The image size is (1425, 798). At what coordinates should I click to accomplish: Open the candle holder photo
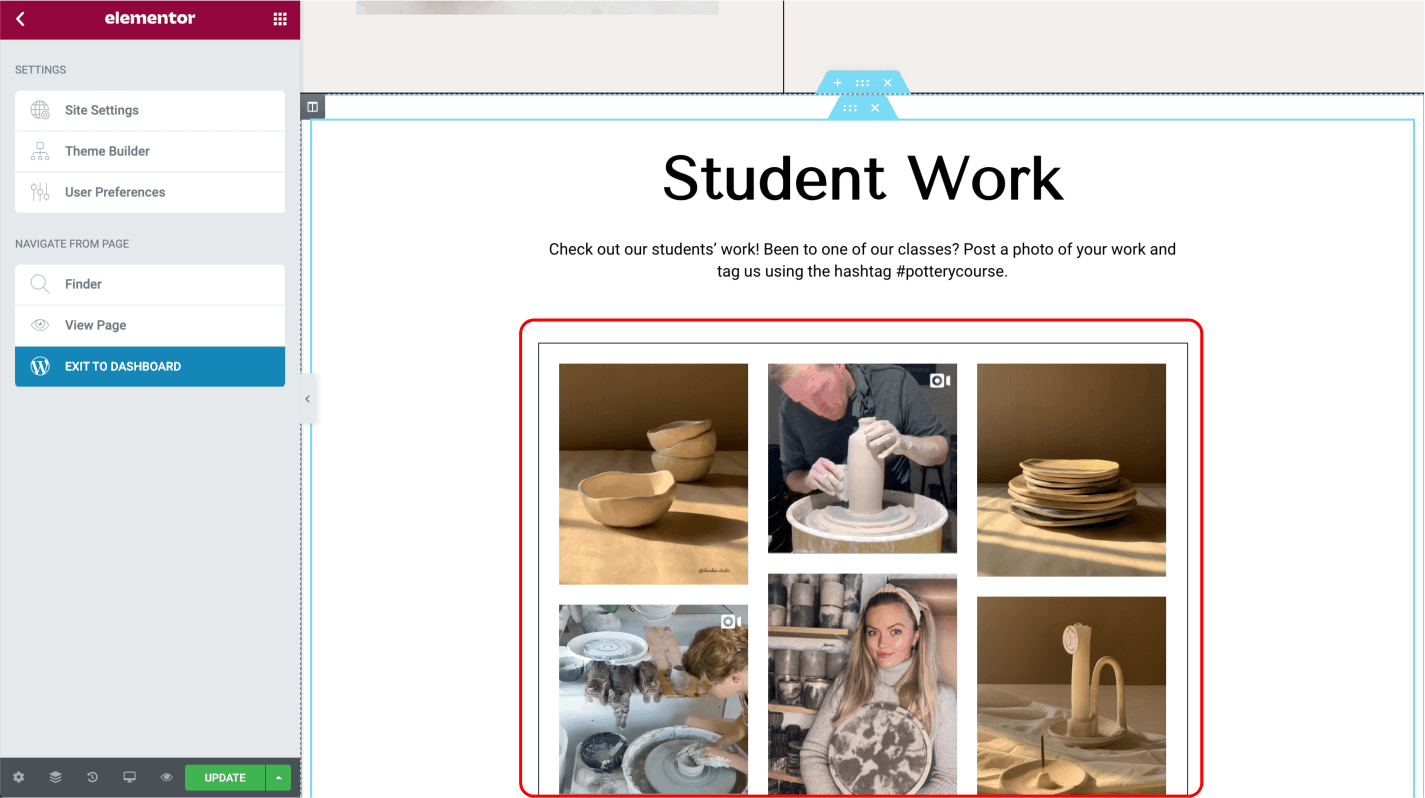(x=1071, y=696)
